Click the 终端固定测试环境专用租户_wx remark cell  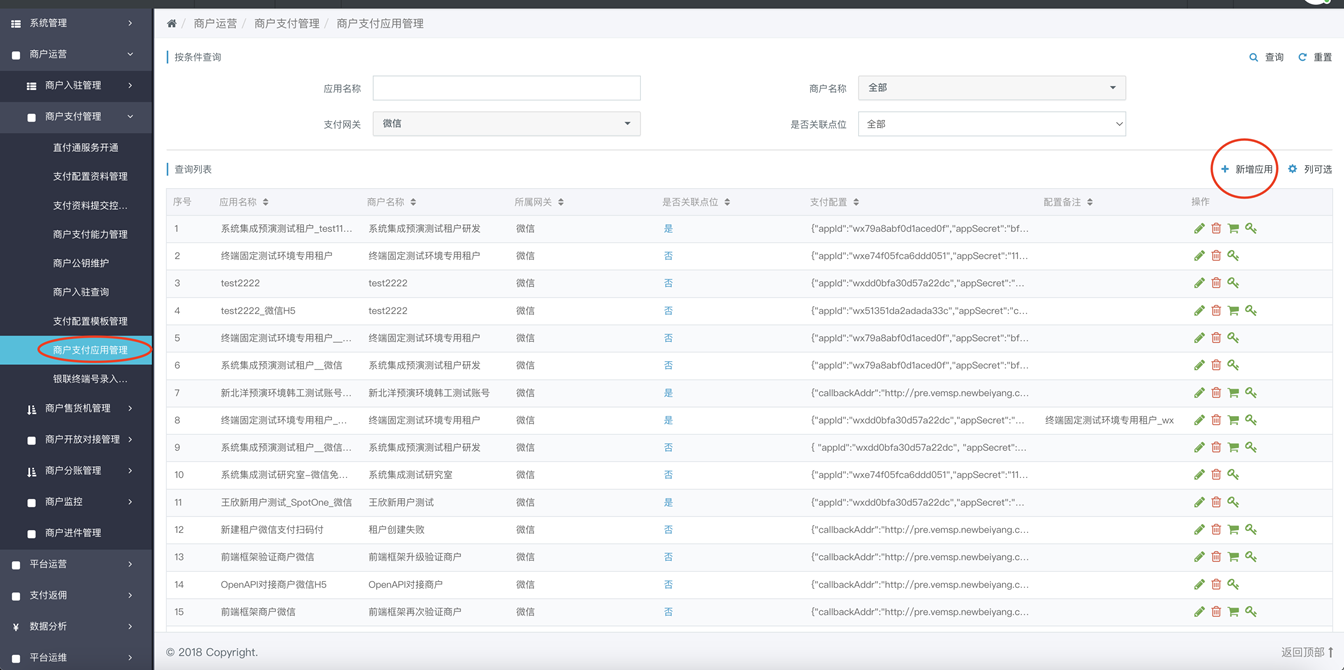(1109, 420)
